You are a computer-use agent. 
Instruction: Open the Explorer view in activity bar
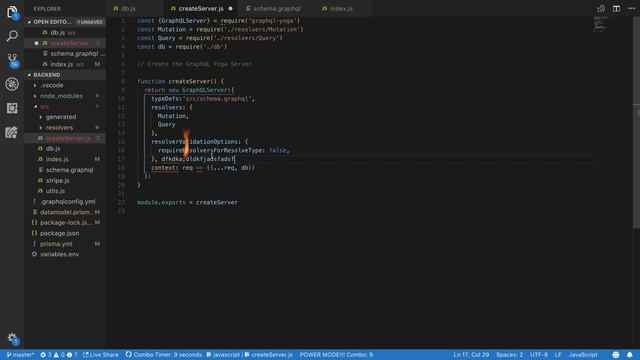coord(12,12)
